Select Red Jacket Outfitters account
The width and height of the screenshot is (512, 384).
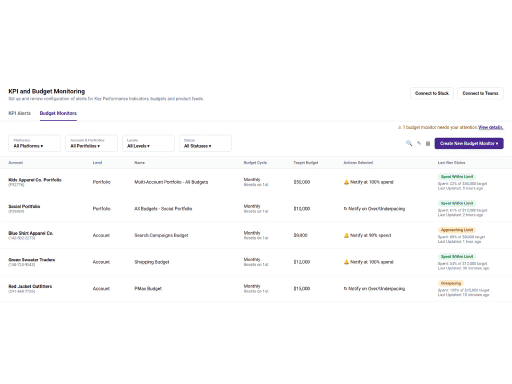[x=30, y=287]
